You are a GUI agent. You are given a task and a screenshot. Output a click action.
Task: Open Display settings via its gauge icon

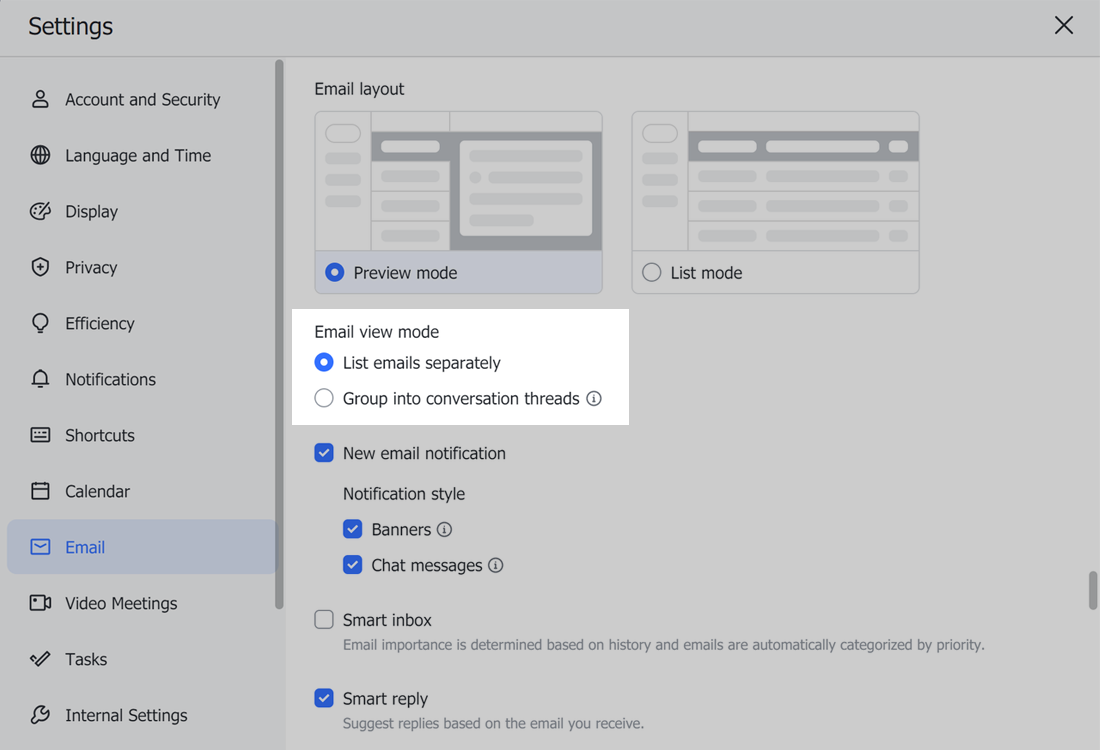click(40, 211)
